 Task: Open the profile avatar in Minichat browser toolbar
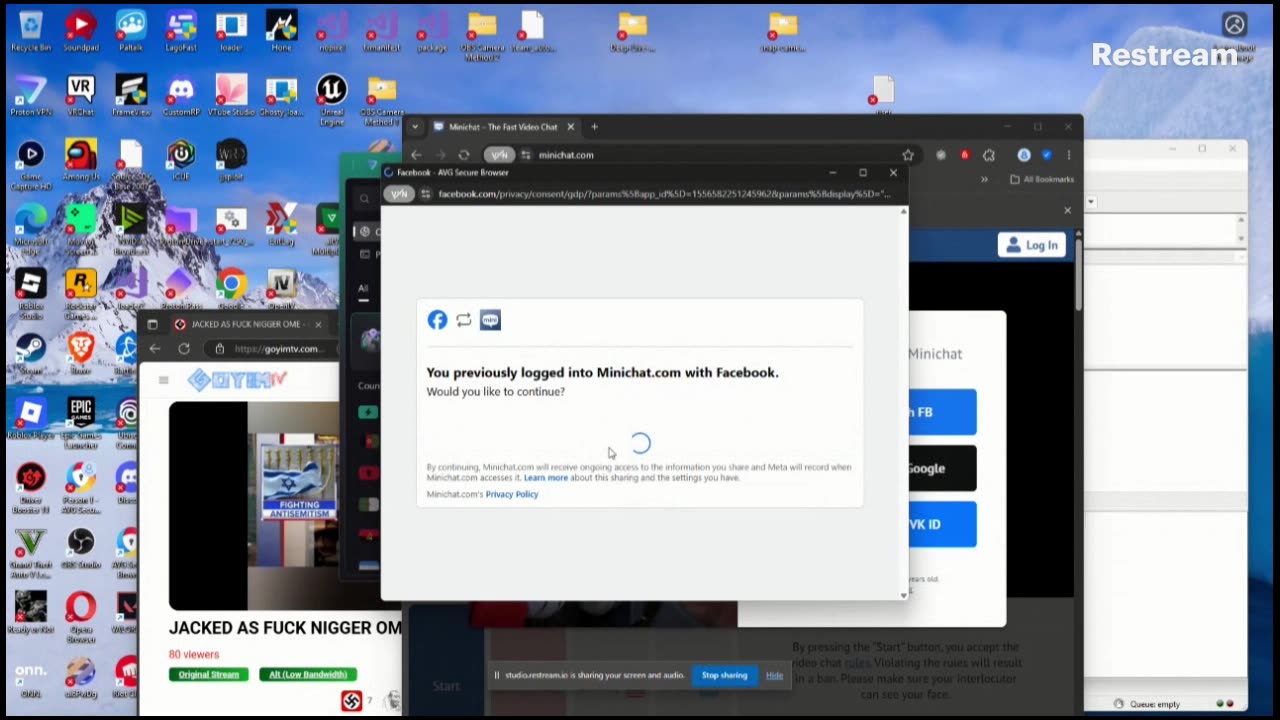(1024, 155)
